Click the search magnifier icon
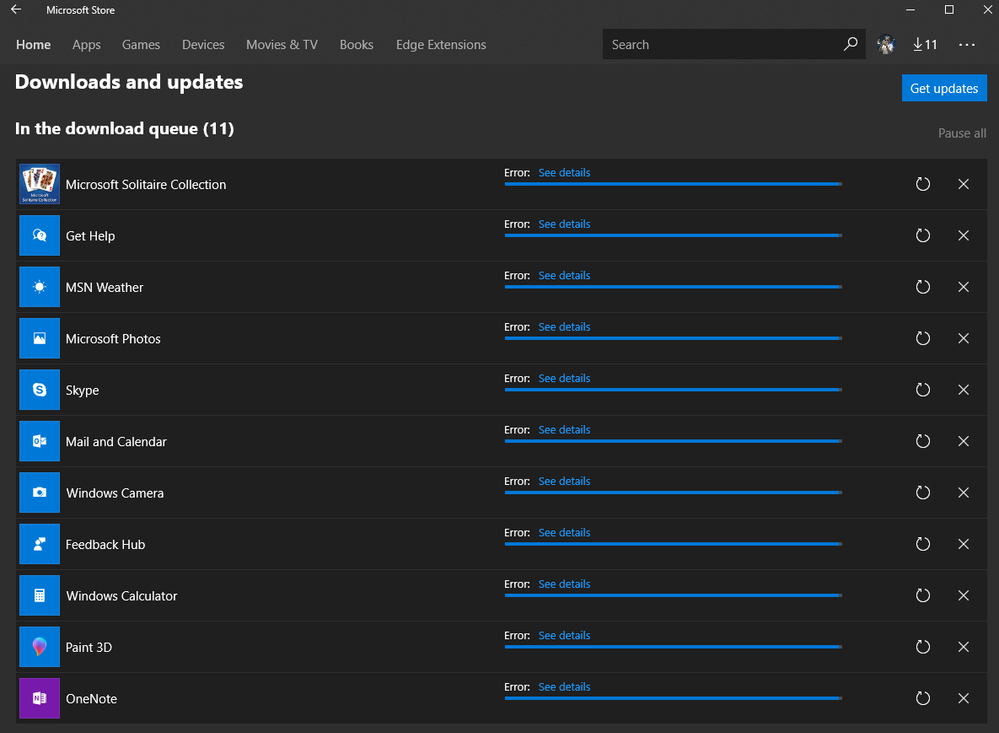Screen dimensions: 999x733 [851, 44]
